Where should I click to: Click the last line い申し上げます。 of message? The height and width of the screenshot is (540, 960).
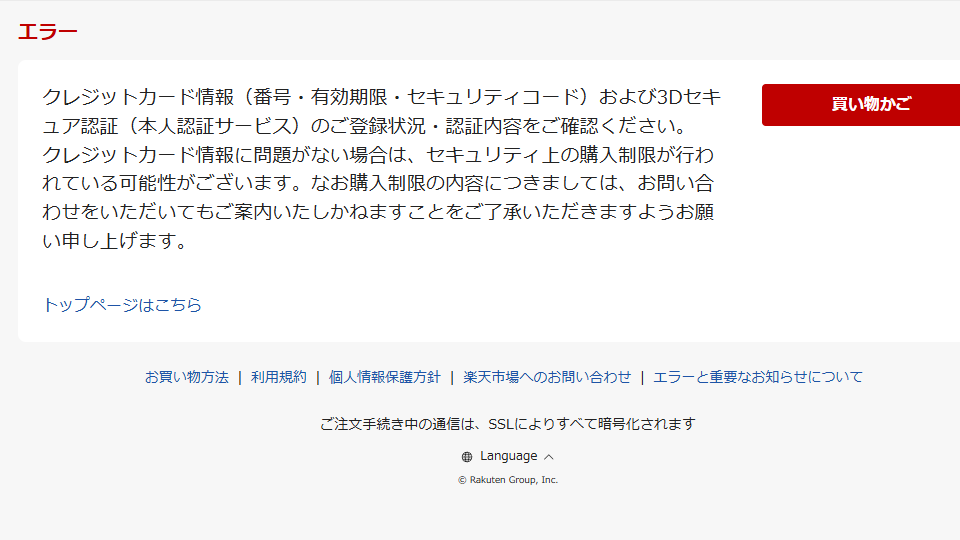click(115, 241)
